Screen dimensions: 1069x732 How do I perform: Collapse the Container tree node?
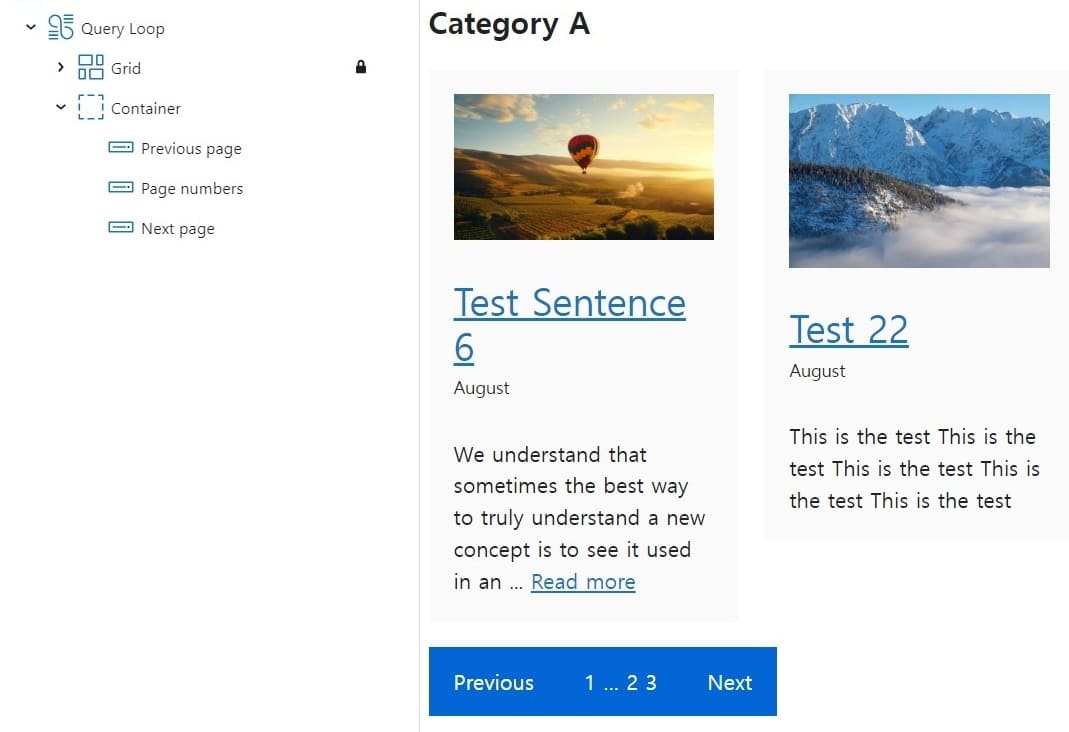coord(61,108)
